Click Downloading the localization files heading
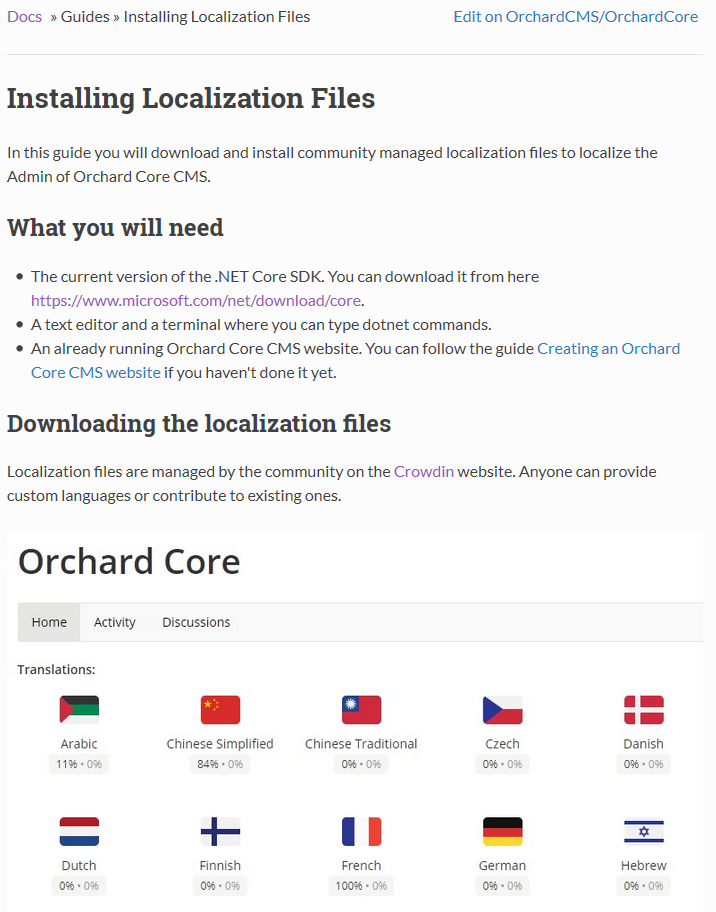Image resolution: width=716 pixels, height=912 pixels. (x=199, y=423)
